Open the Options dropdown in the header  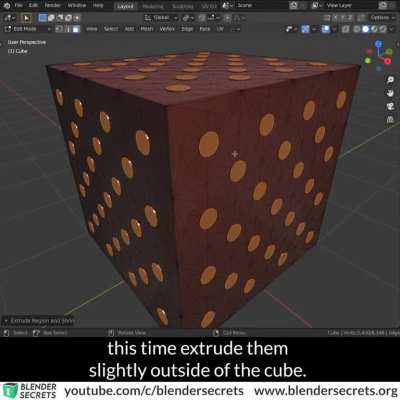tap(382, 18)
